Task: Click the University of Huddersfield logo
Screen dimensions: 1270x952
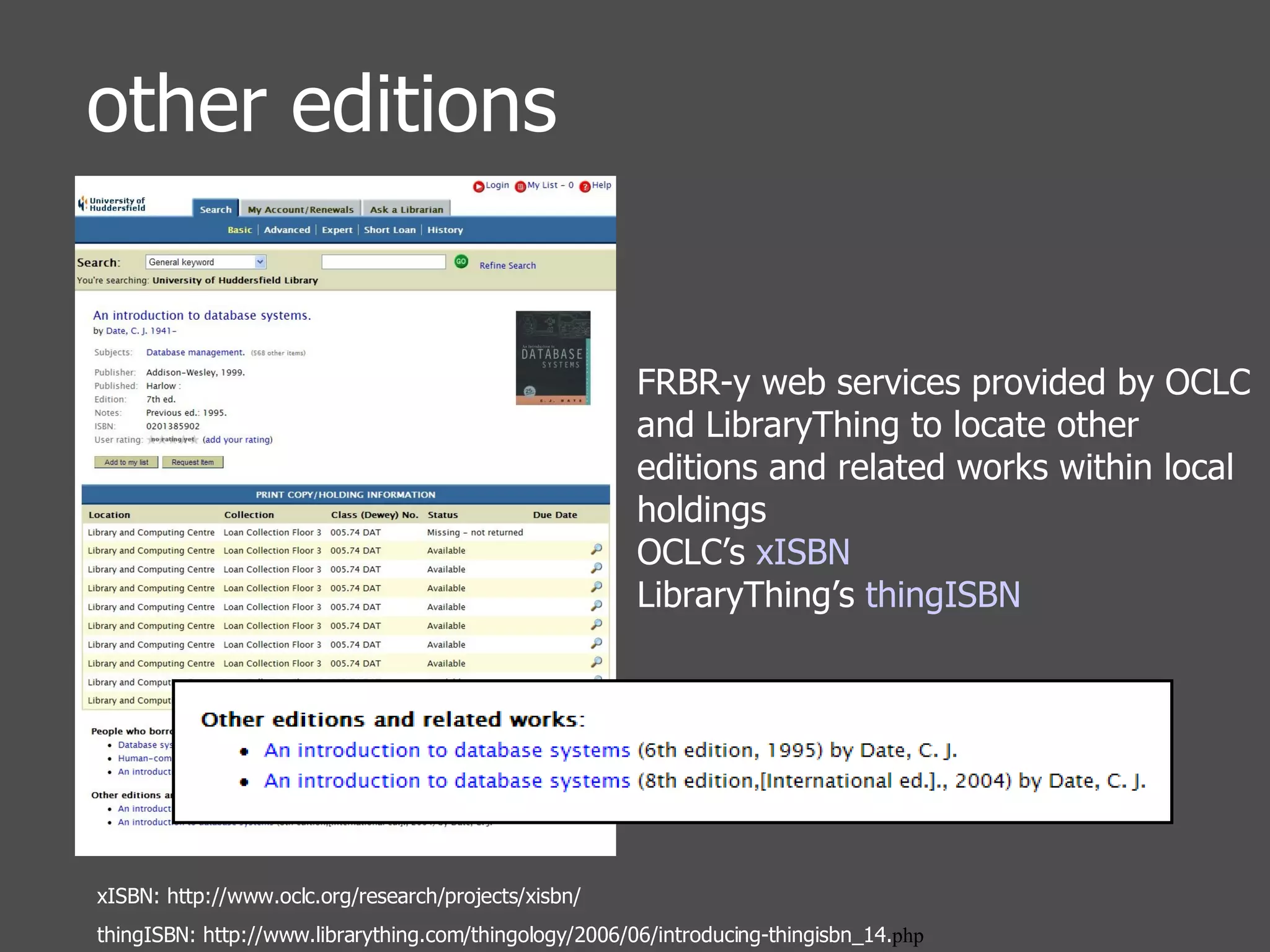Action: (x=112, y=204)
